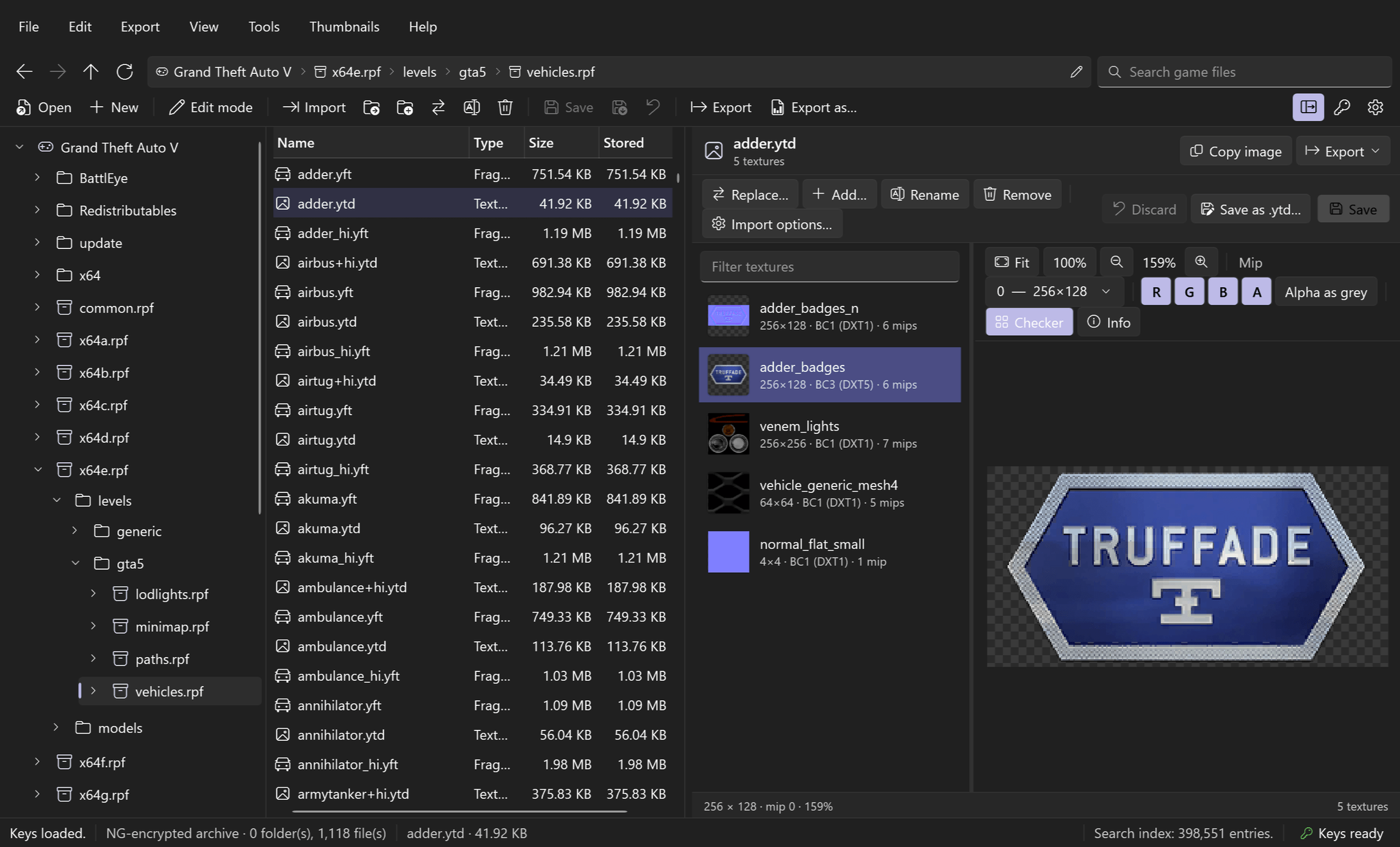Toggle the R red channel
Screen dimensions: 1400x847
click(1156, 292)
